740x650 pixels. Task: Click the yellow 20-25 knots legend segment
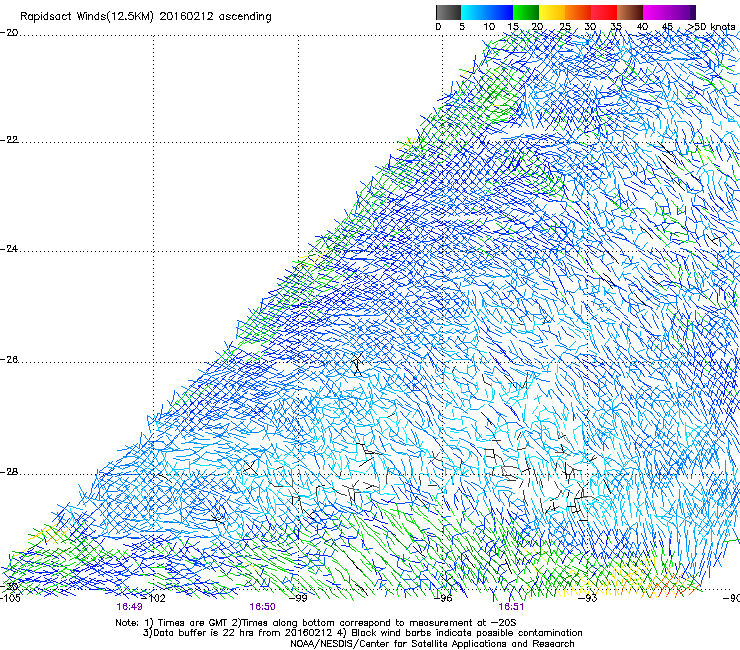coord(552,12)
